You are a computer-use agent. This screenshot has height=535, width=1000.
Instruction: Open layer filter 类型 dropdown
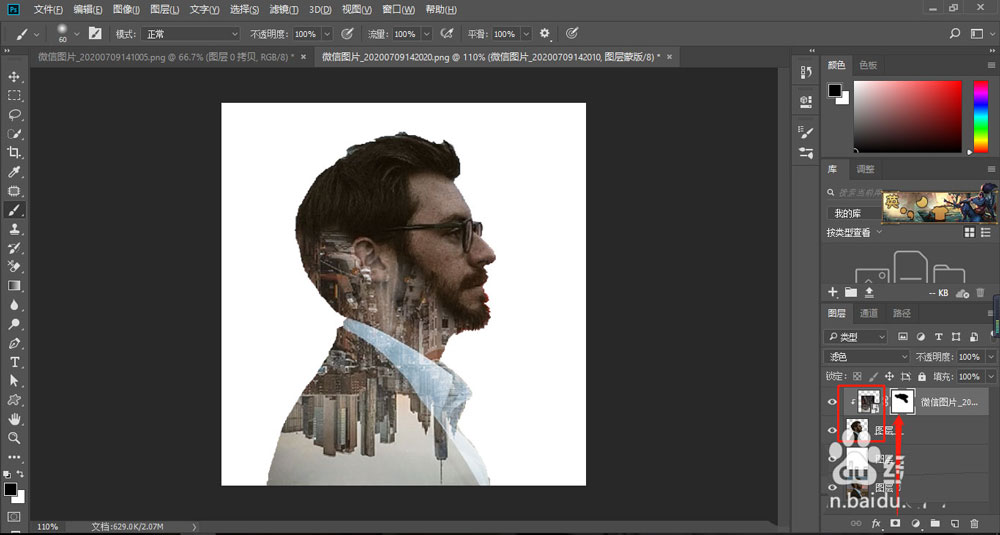click(855, 337)
